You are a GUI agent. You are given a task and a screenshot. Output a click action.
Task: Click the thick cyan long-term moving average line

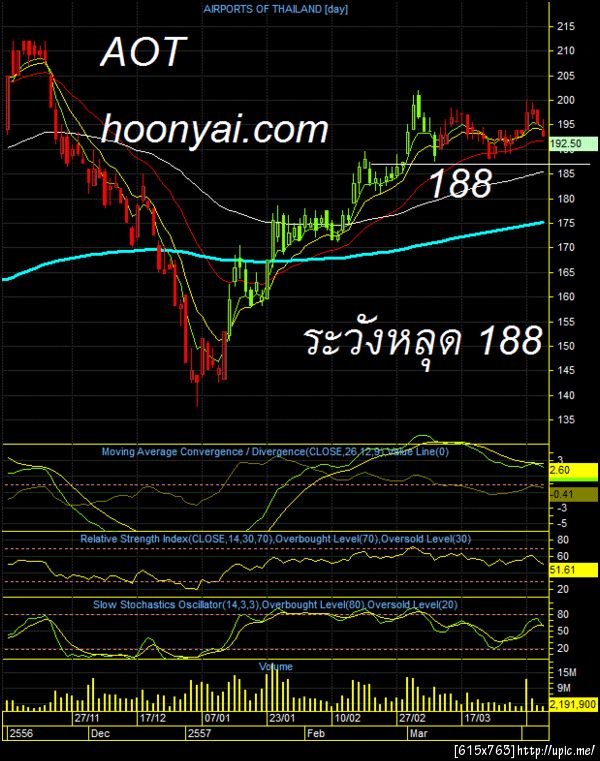pyautogui.click(x=273, y=261)
